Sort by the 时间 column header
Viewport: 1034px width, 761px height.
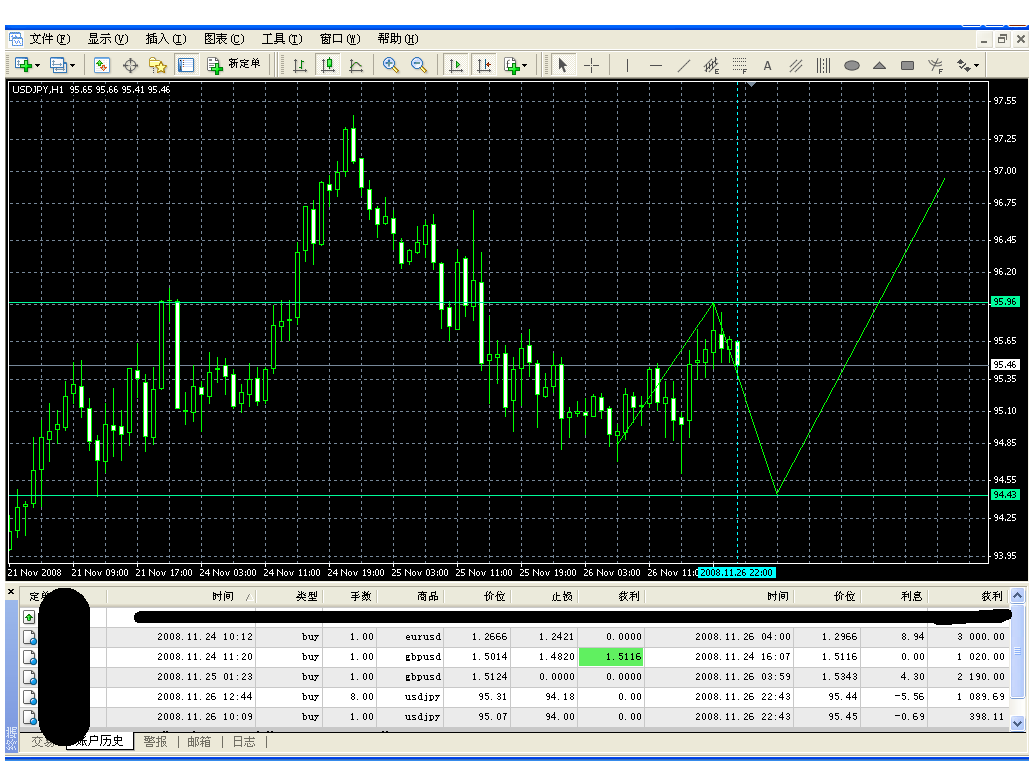tap(222, 596)
